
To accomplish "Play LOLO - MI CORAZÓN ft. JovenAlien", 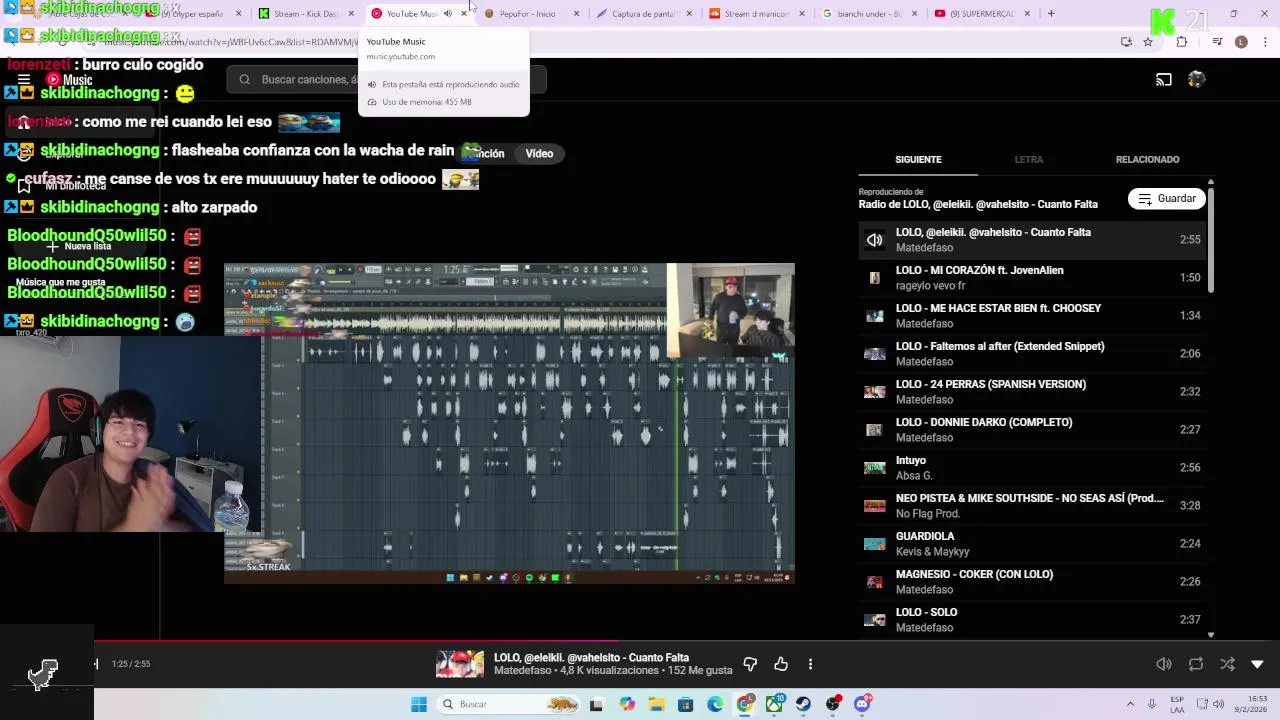I will point(1032,277).
